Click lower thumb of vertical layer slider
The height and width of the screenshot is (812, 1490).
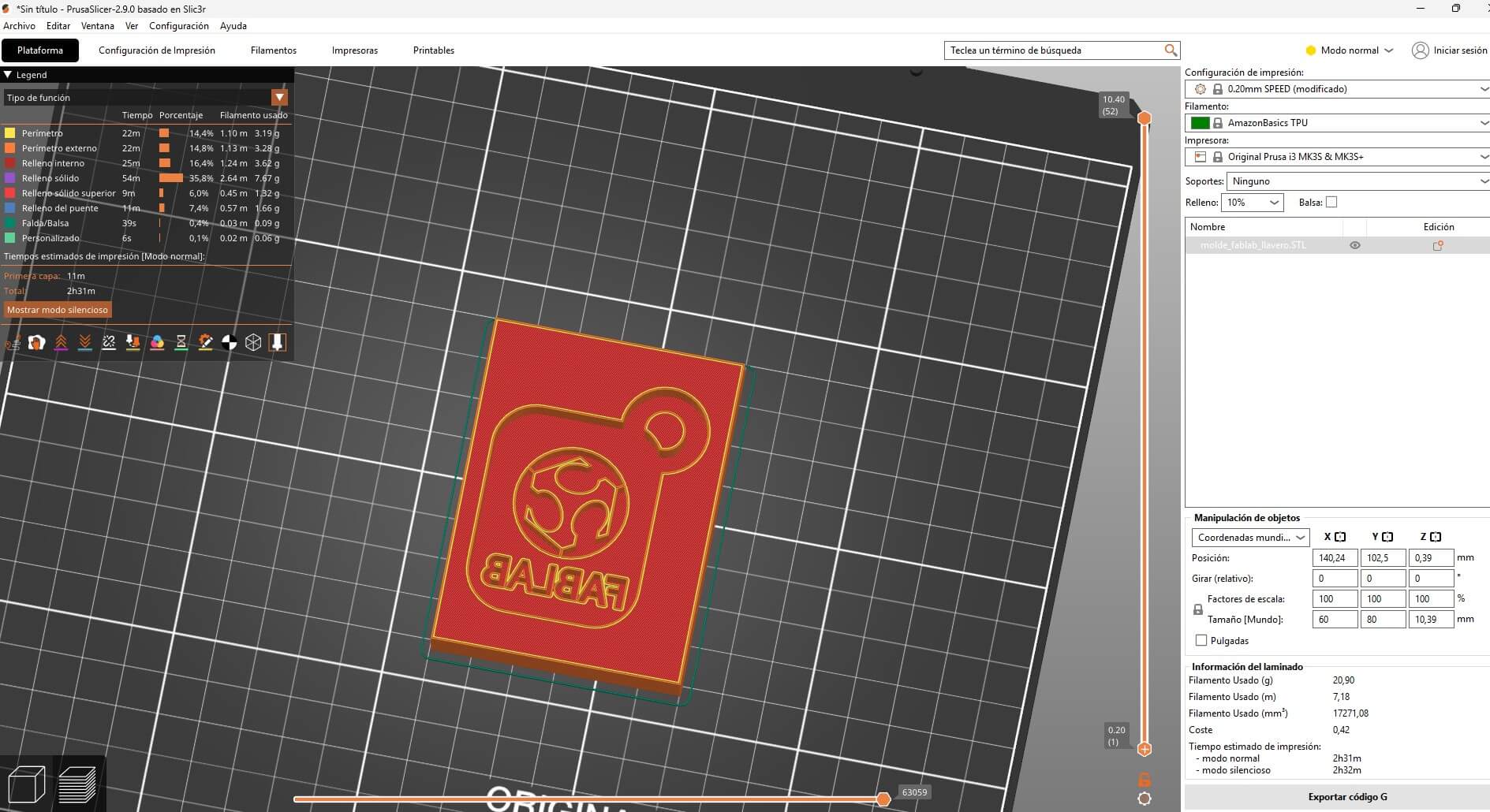[1145, 749]
